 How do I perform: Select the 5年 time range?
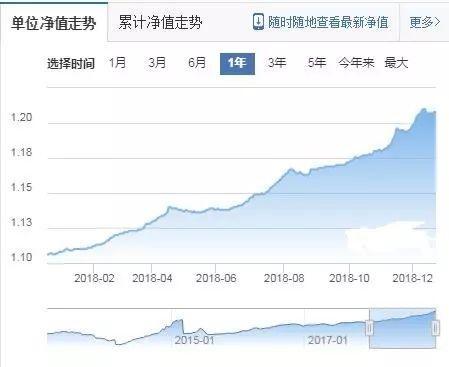pyautogui.click(x=316, y=63)
